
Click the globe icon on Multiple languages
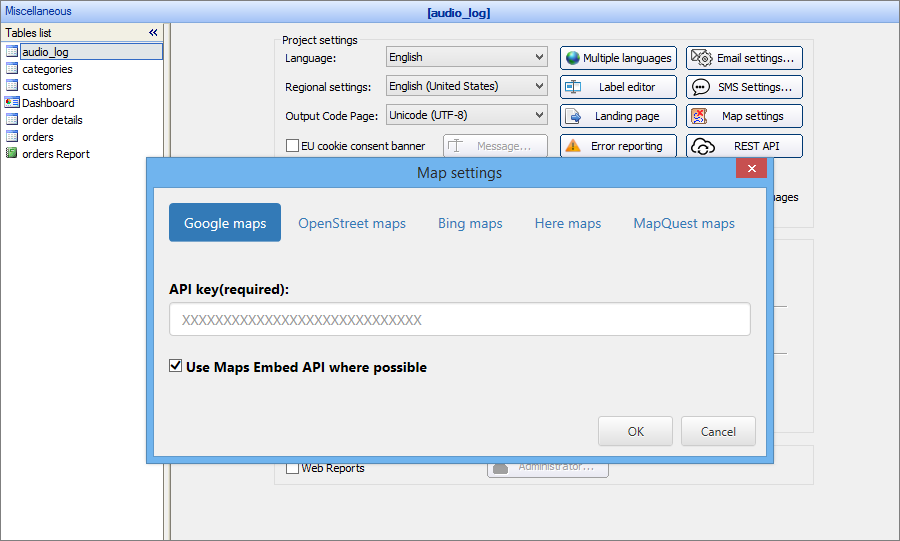[x=573, y=58]
